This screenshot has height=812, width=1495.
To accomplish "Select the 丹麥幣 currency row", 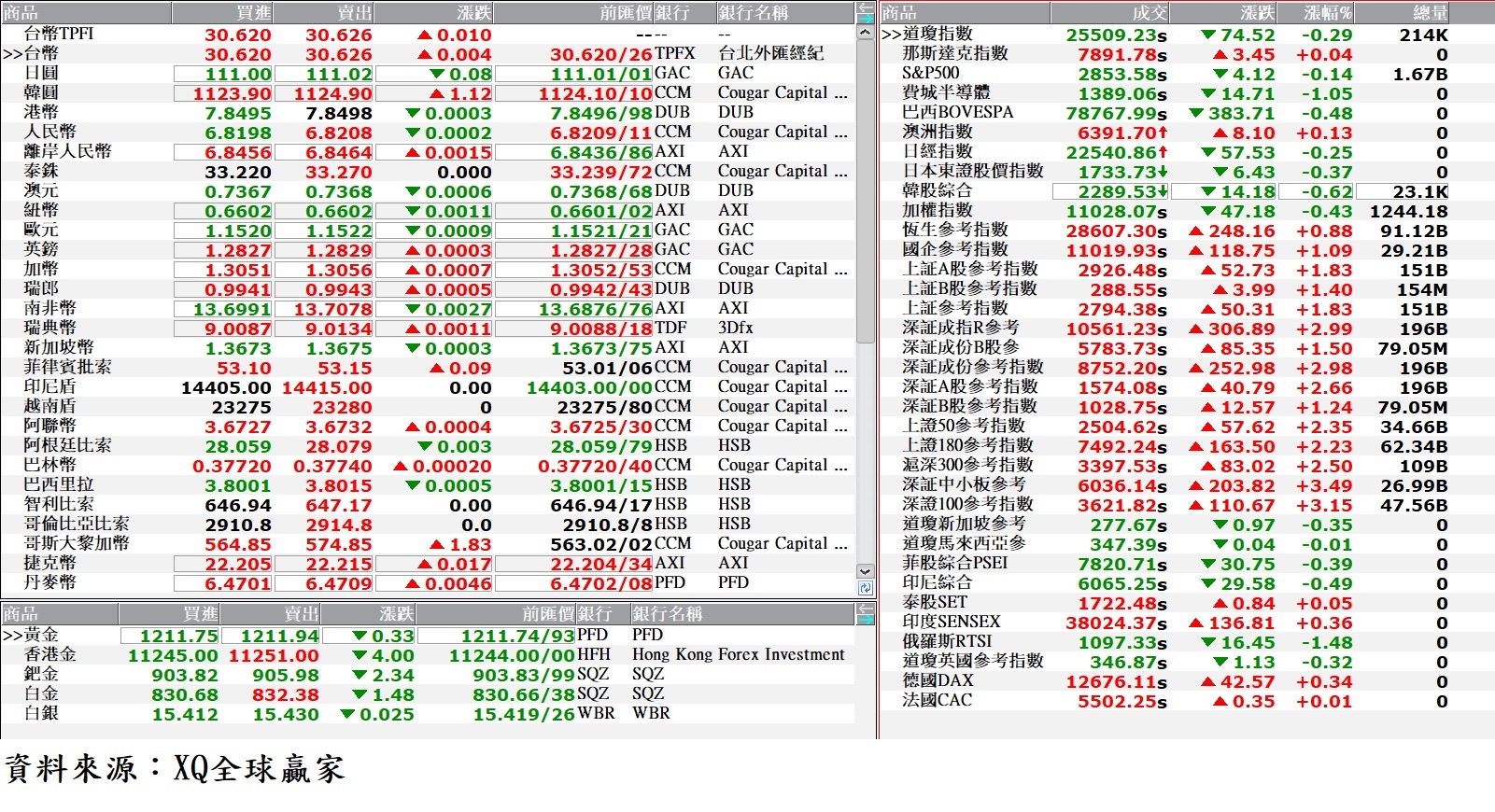I will [x=428, y=583].
